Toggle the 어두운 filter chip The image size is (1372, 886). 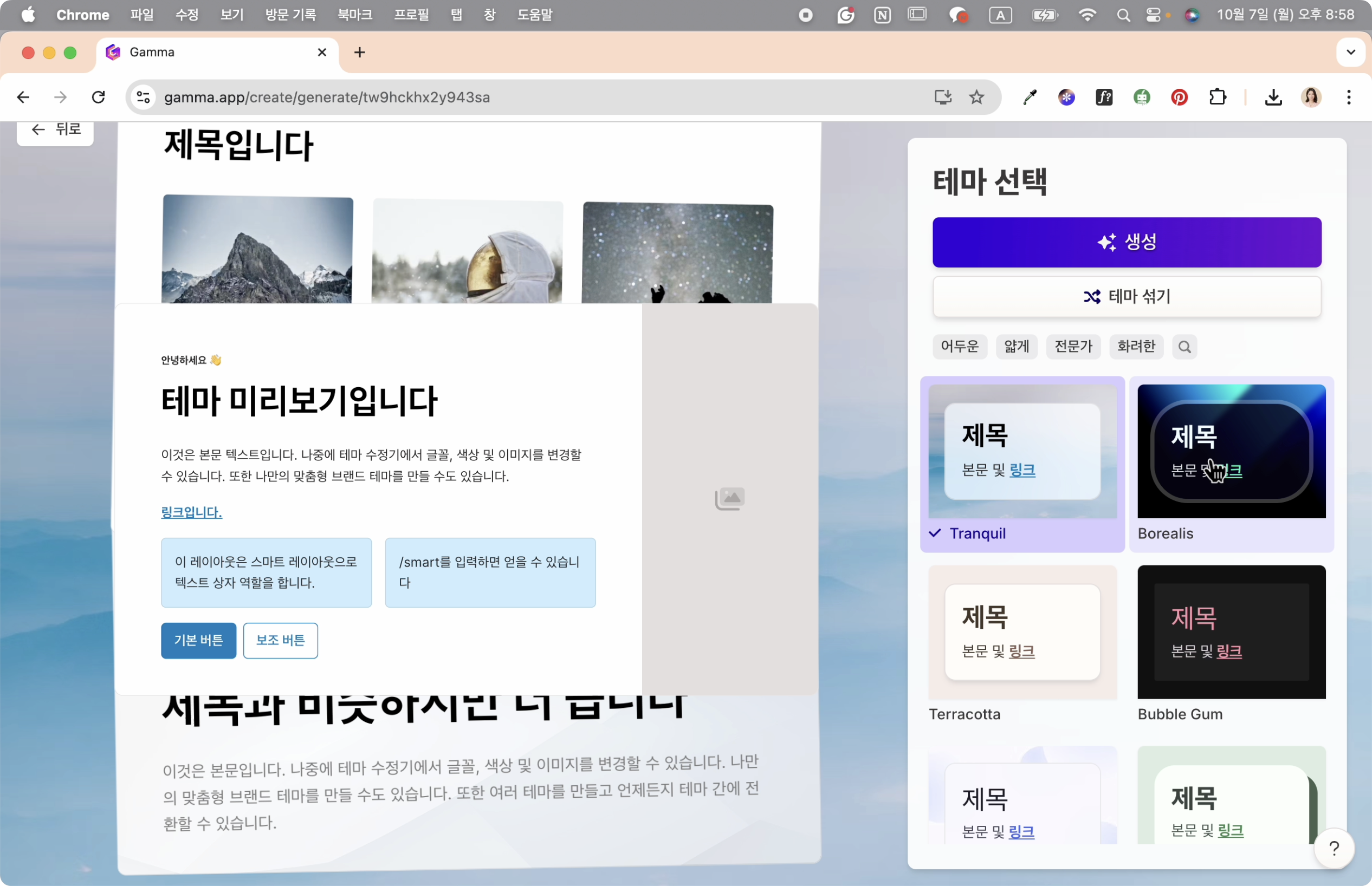[x=959, y=347]
